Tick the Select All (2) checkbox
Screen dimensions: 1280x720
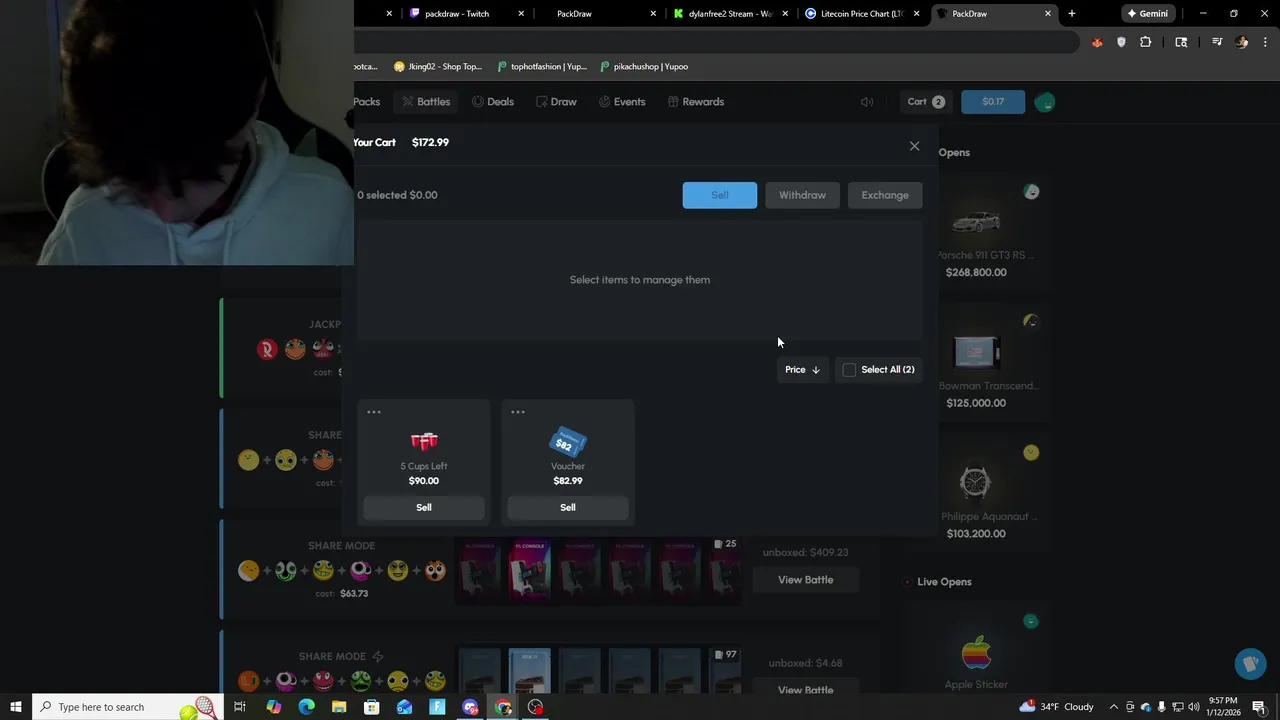coord(849,370)
